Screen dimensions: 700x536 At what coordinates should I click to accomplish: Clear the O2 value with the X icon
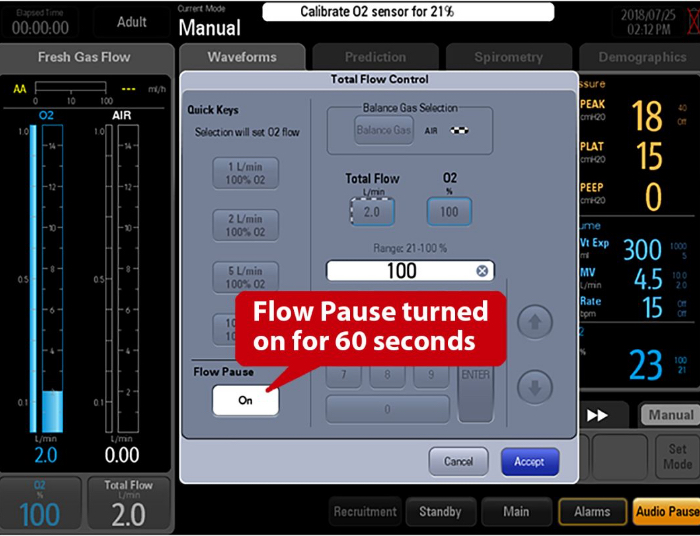point(482,271)
